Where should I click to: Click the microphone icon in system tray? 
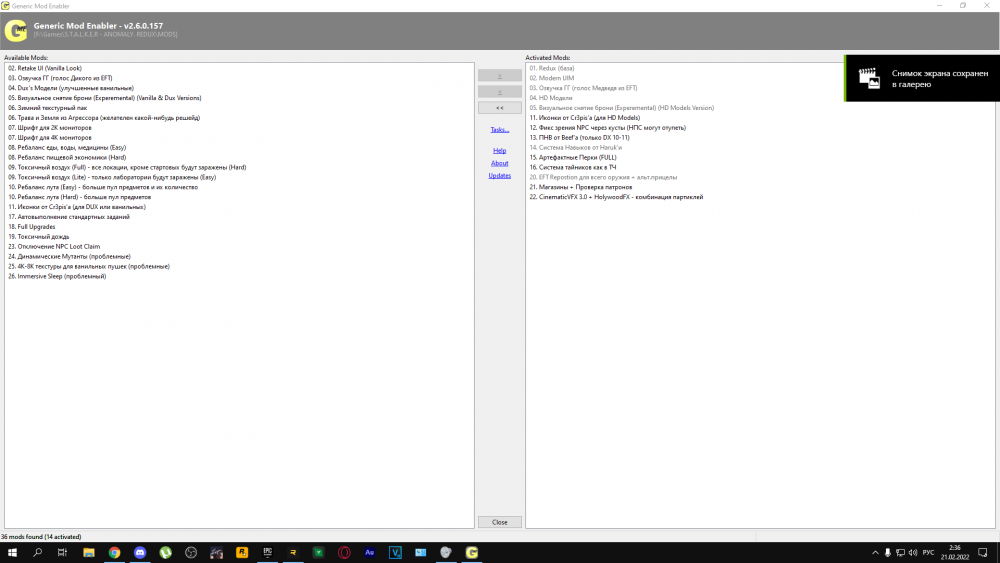(887, 552)
